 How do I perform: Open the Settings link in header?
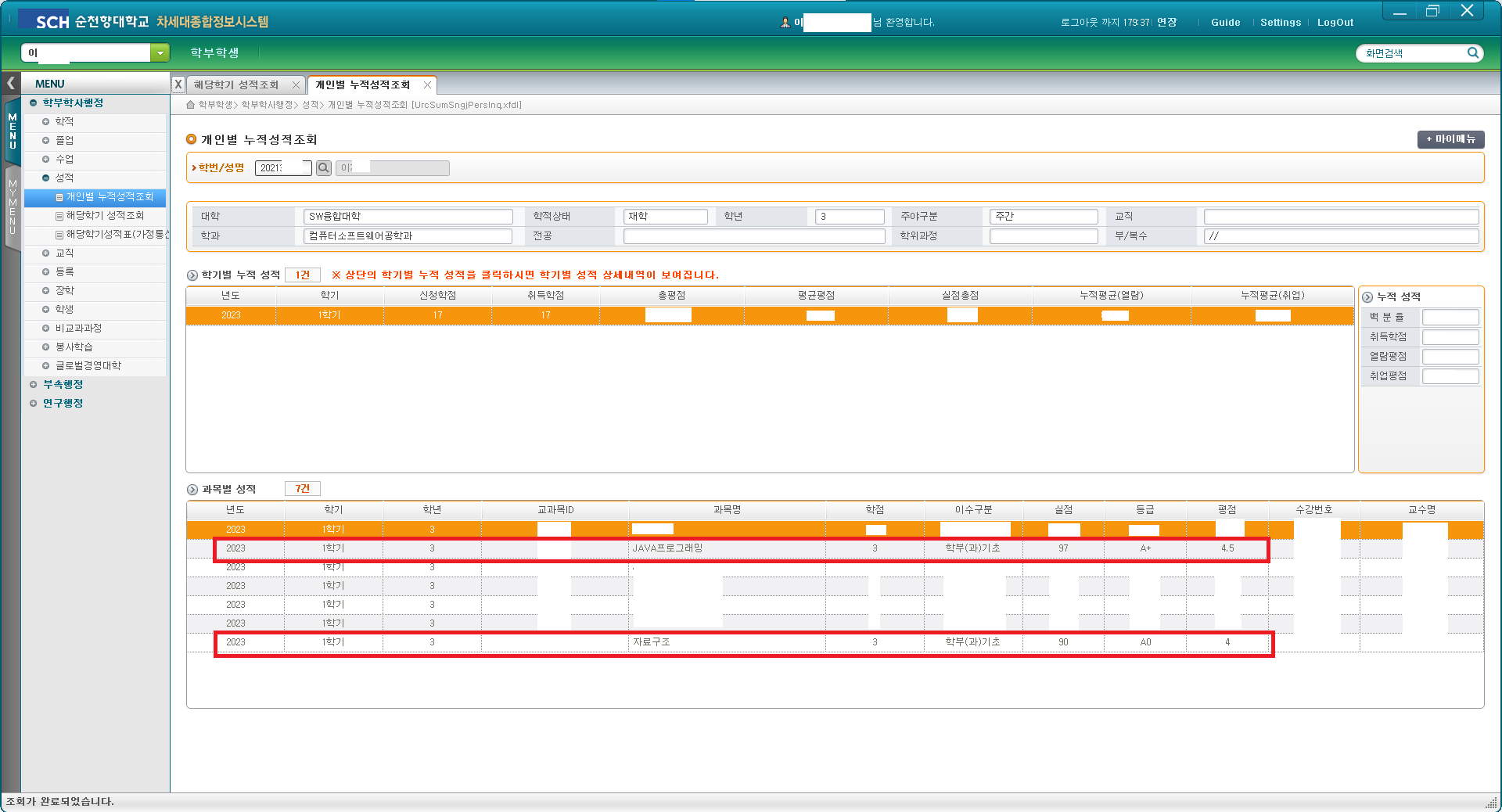1280,23
